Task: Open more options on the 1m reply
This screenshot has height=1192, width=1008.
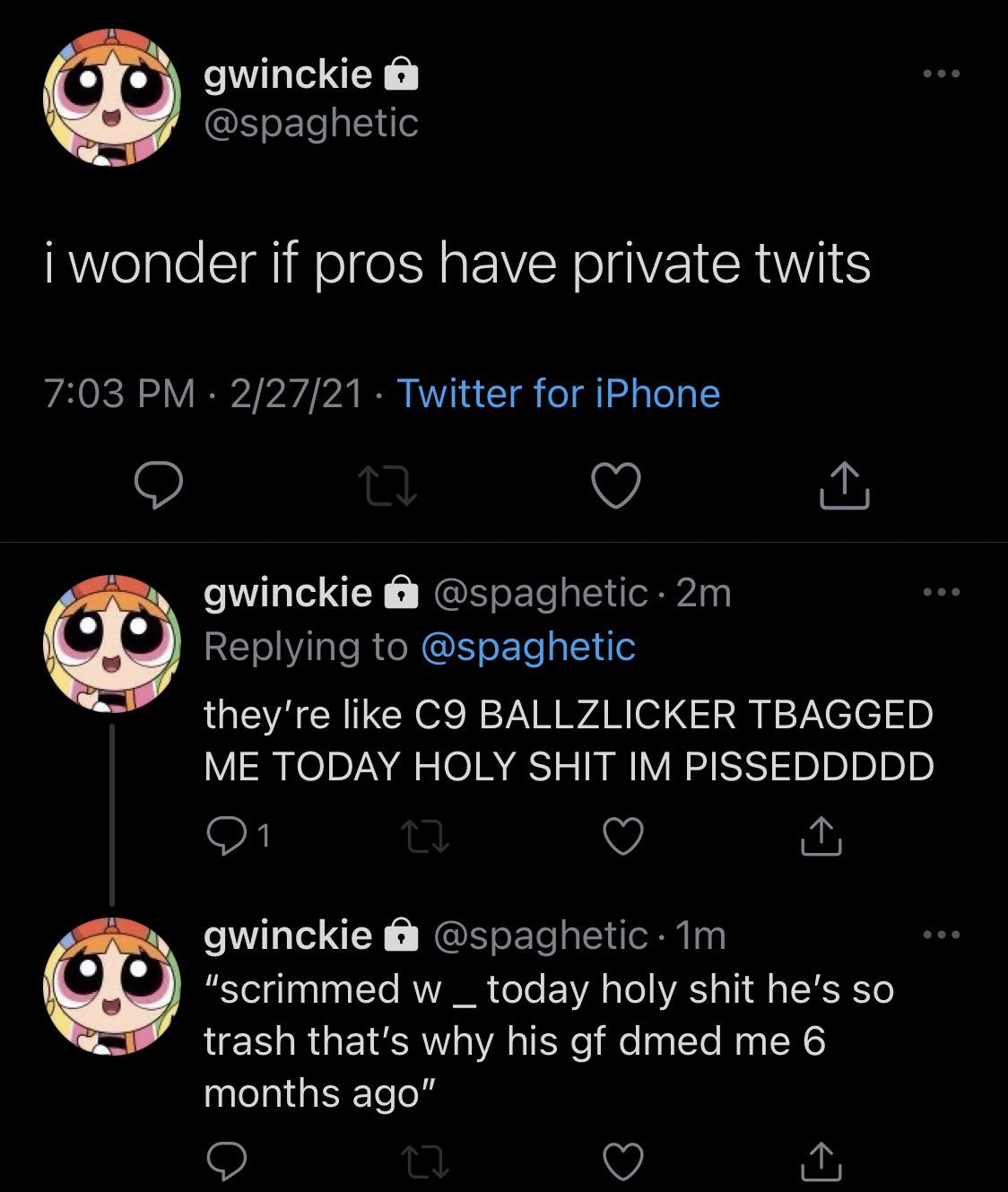Action: pyautogui.click(x=942, y=935)
